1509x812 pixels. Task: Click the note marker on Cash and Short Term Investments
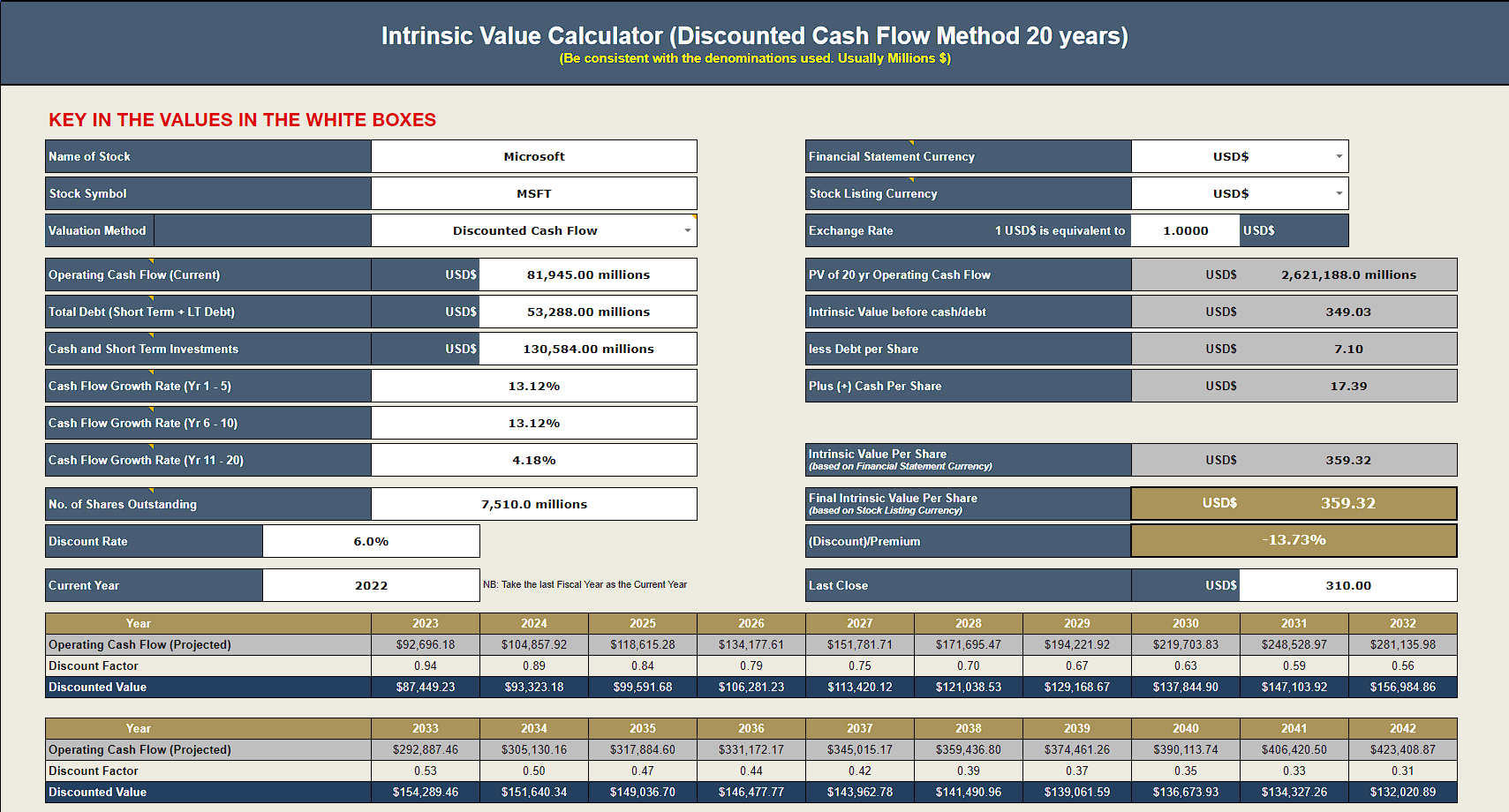151,335
